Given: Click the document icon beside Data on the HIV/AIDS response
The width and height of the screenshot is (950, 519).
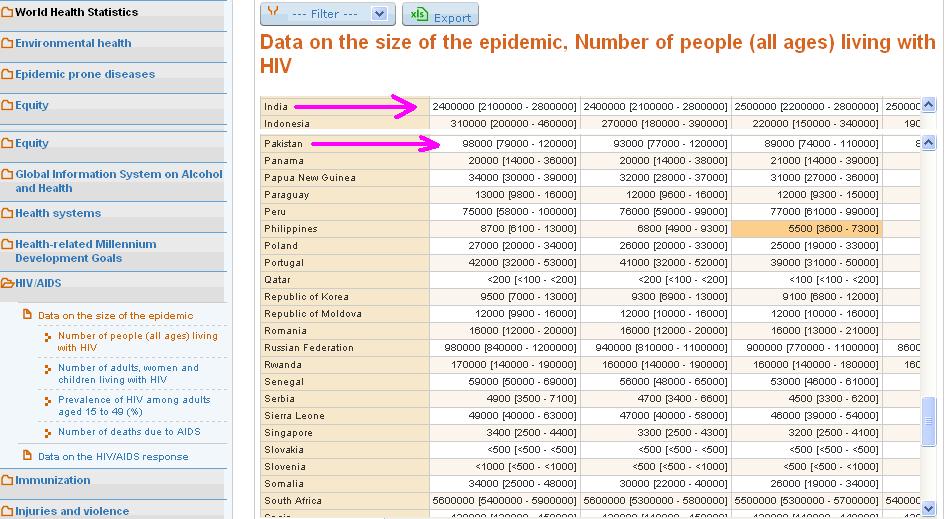Looking at the screenshot, I should coord(28,457).
